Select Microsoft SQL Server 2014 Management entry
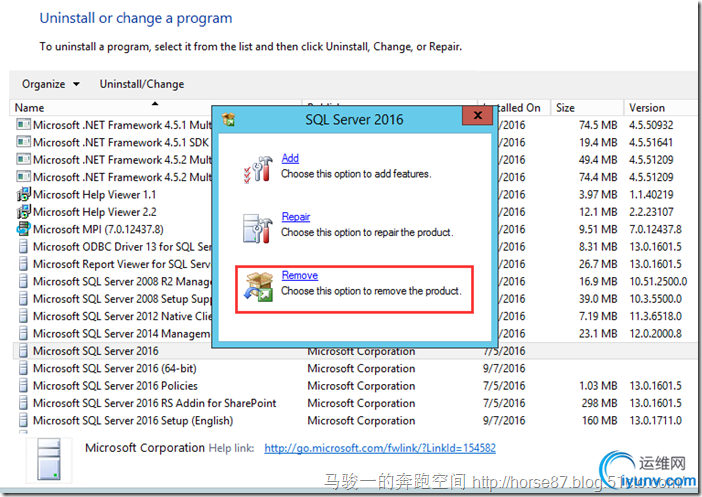702x497 pixels. pos(122,334)
